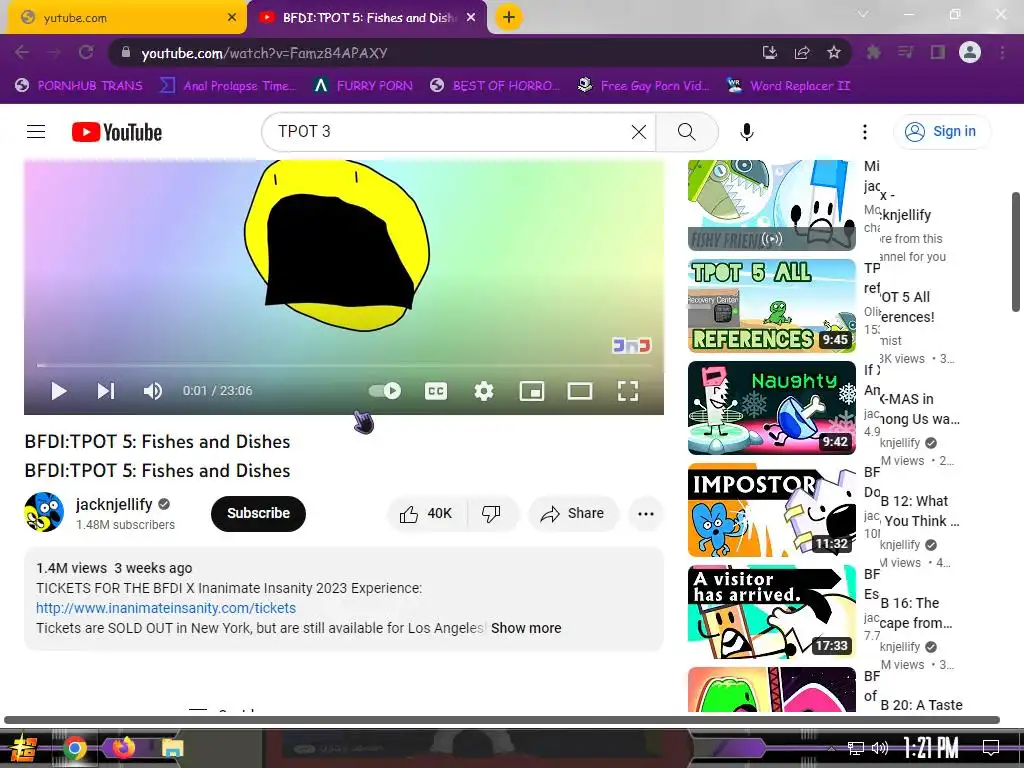Enable miniplayer mode icon
Viewport: 1024px width, 768px height.
coord(532,391)
